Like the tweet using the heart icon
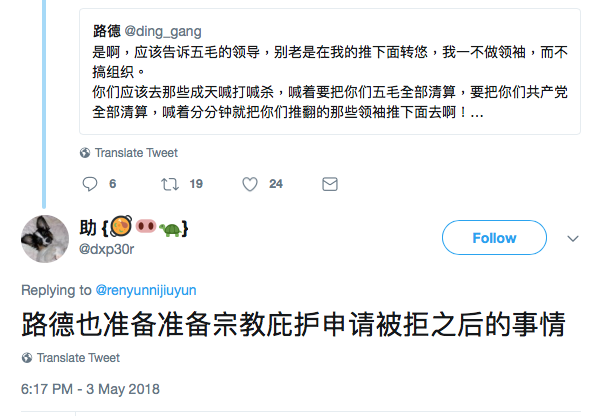Image resolution: width=611 pixels, height=416 pixels. 250,184
